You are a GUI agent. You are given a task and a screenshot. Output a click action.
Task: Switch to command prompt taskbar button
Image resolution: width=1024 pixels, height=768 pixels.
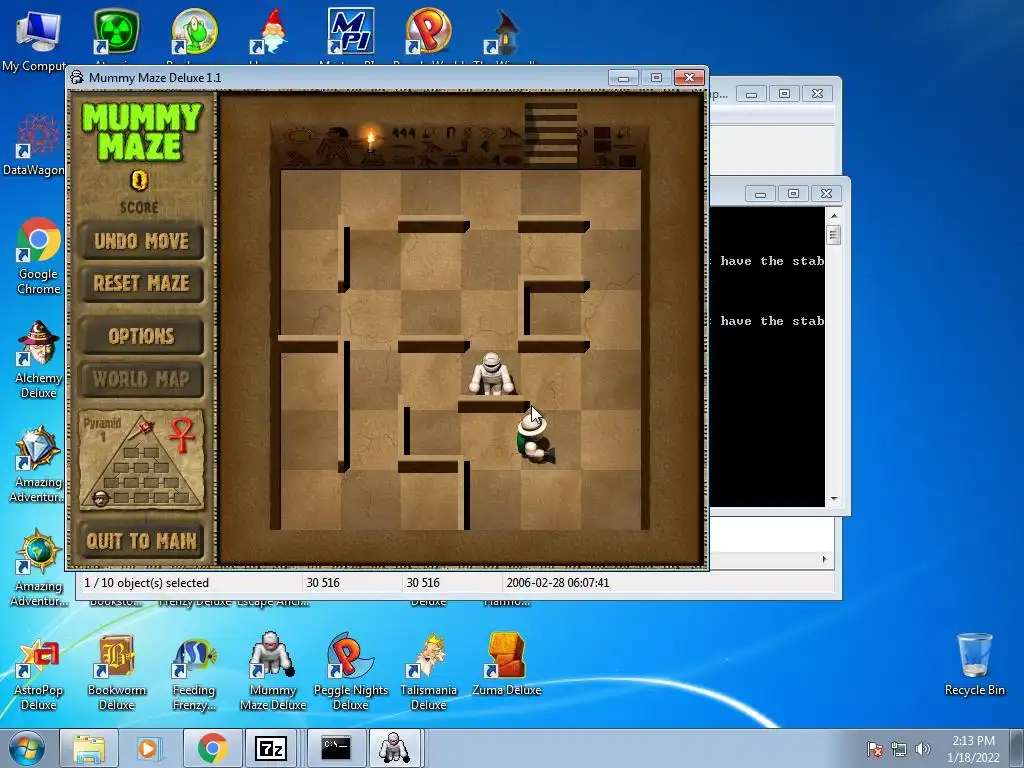click(x=336, y=748)
